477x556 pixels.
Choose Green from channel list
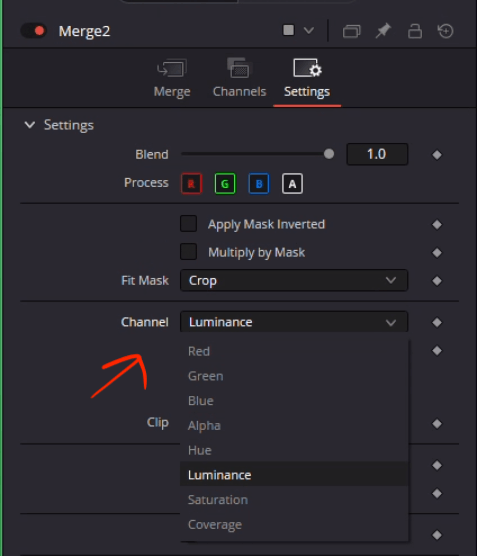294,376
